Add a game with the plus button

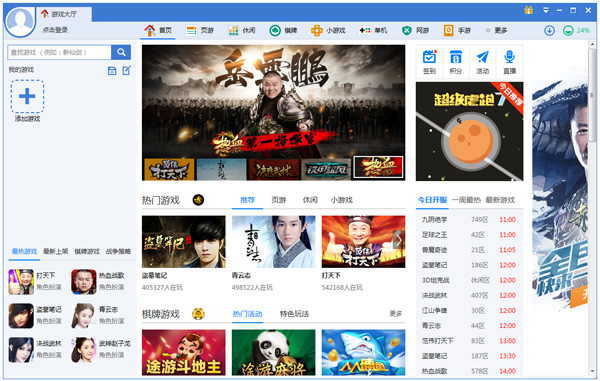(x=27, y=96)
